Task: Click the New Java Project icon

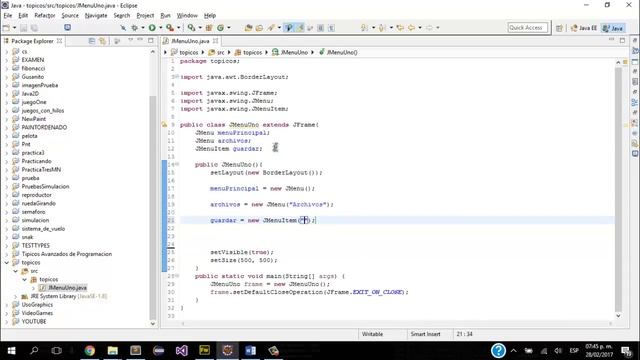Action: click(191, 28)
